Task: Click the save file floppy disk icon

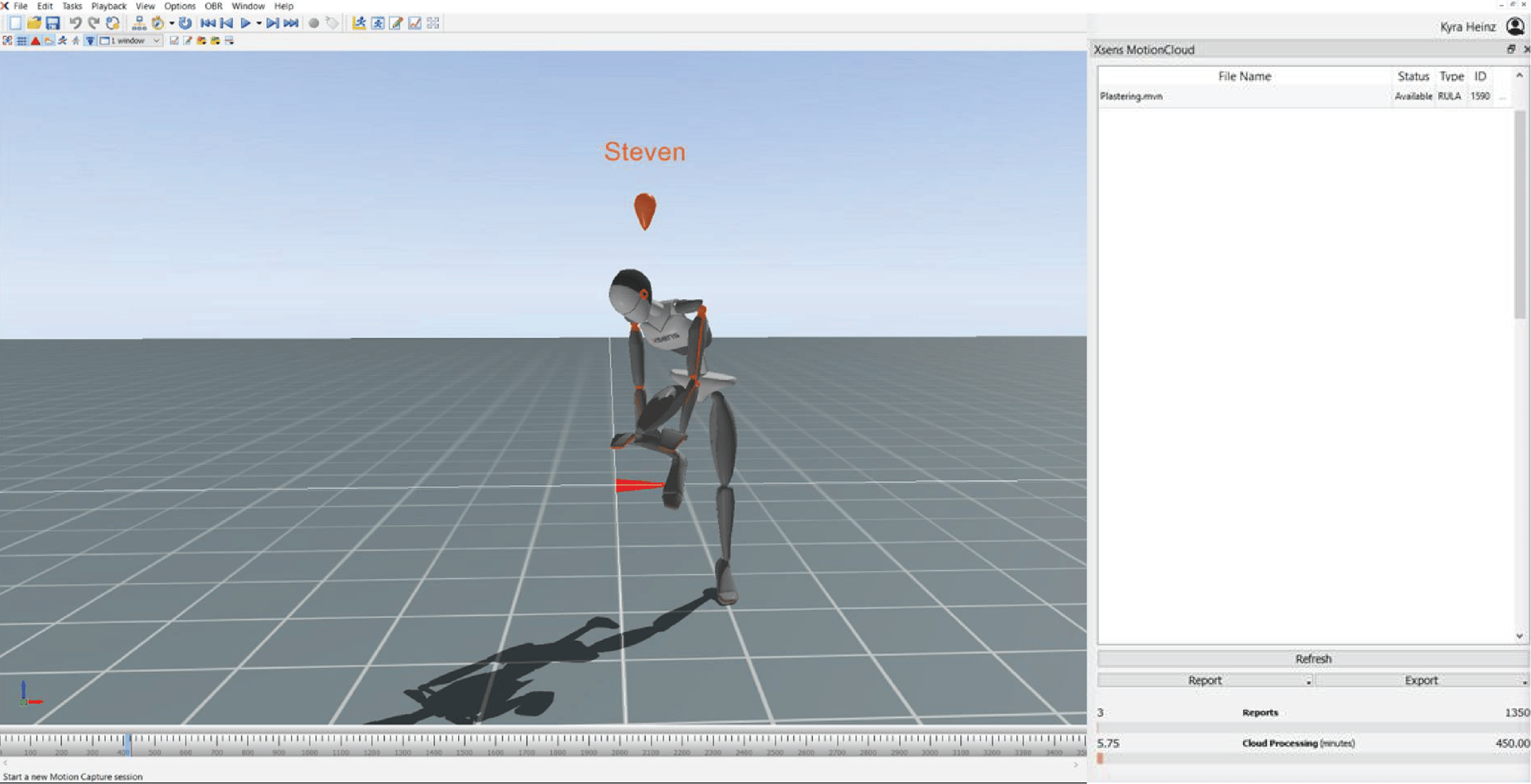Action: [52, 23]
